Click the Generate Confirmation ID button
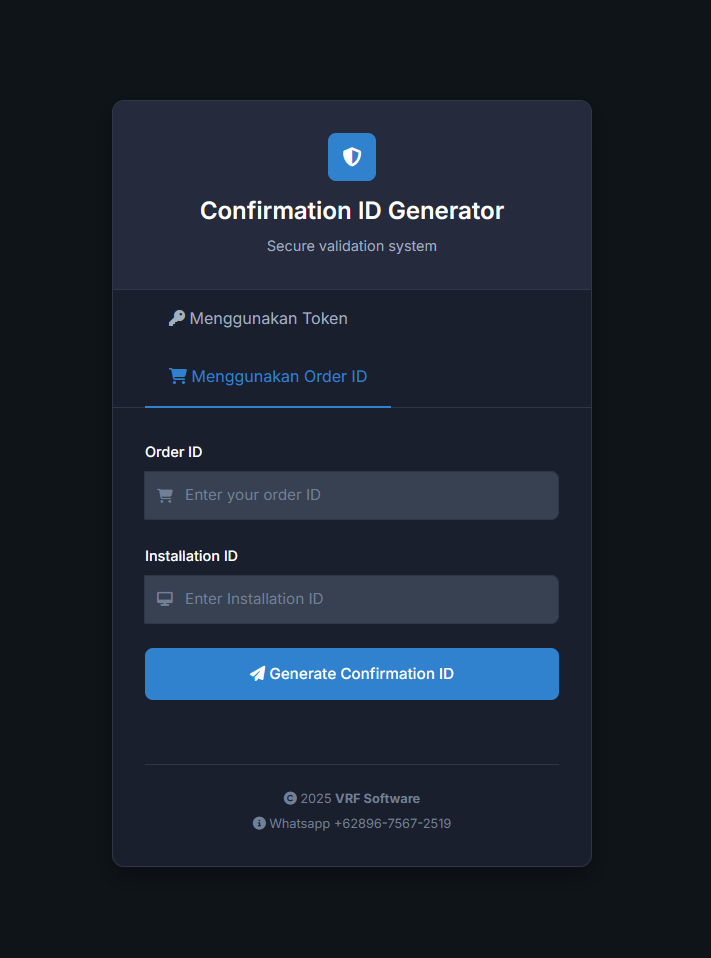The image size is (711, 958). (x=352, y=674)
